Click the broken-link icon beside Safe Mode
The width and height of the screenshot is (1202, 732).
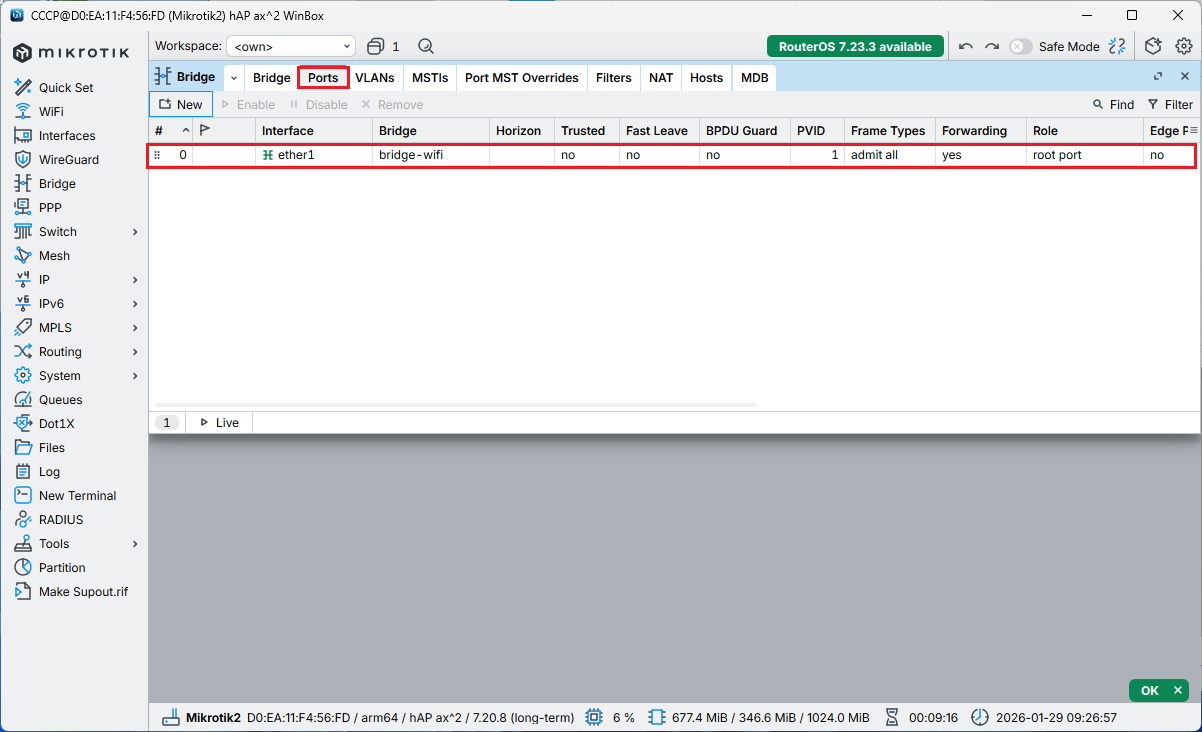coord(1117,46)
